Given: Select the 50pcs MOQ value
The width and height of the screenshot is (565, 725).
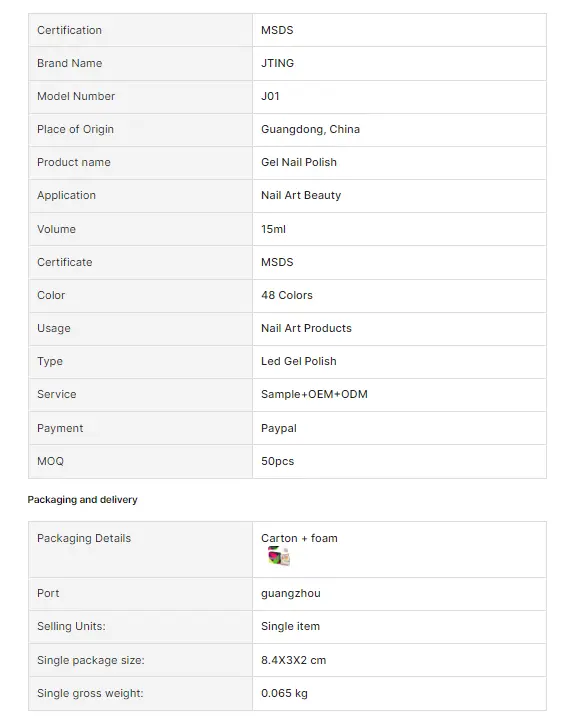Looking at the screenshot, I should (277, 461).
